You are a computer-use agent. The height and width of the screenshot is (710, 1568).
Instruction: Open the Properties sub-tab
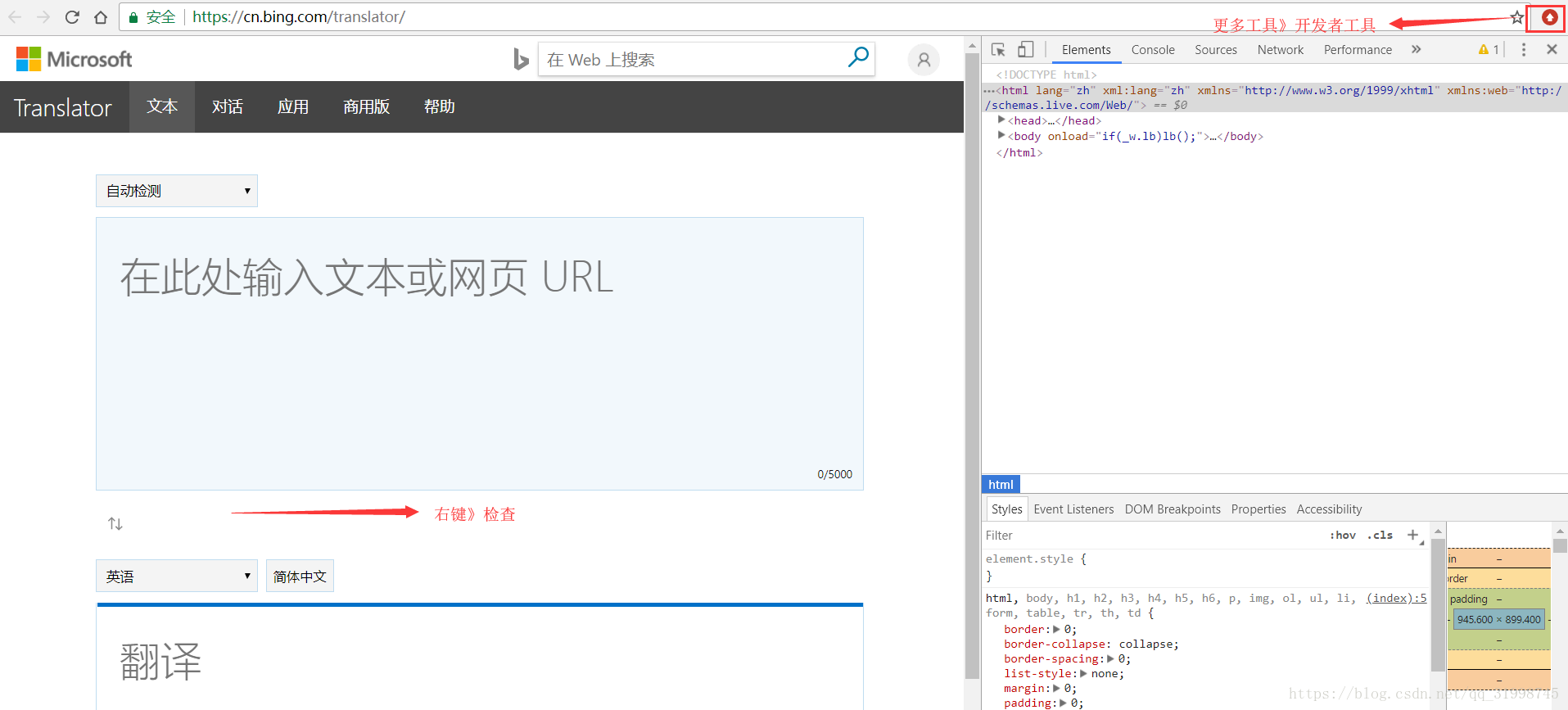(x=1258, y=509)
